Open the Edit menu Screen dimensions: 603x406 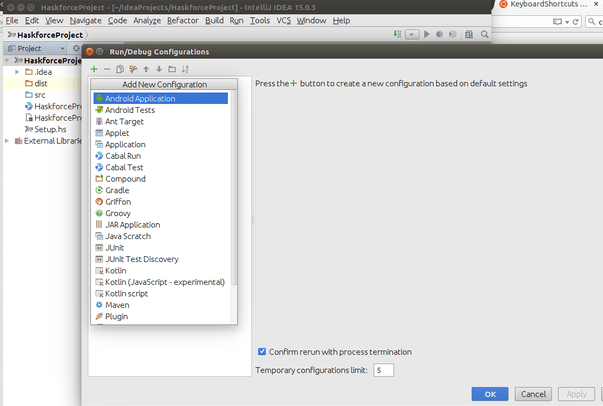click(32, 20)
